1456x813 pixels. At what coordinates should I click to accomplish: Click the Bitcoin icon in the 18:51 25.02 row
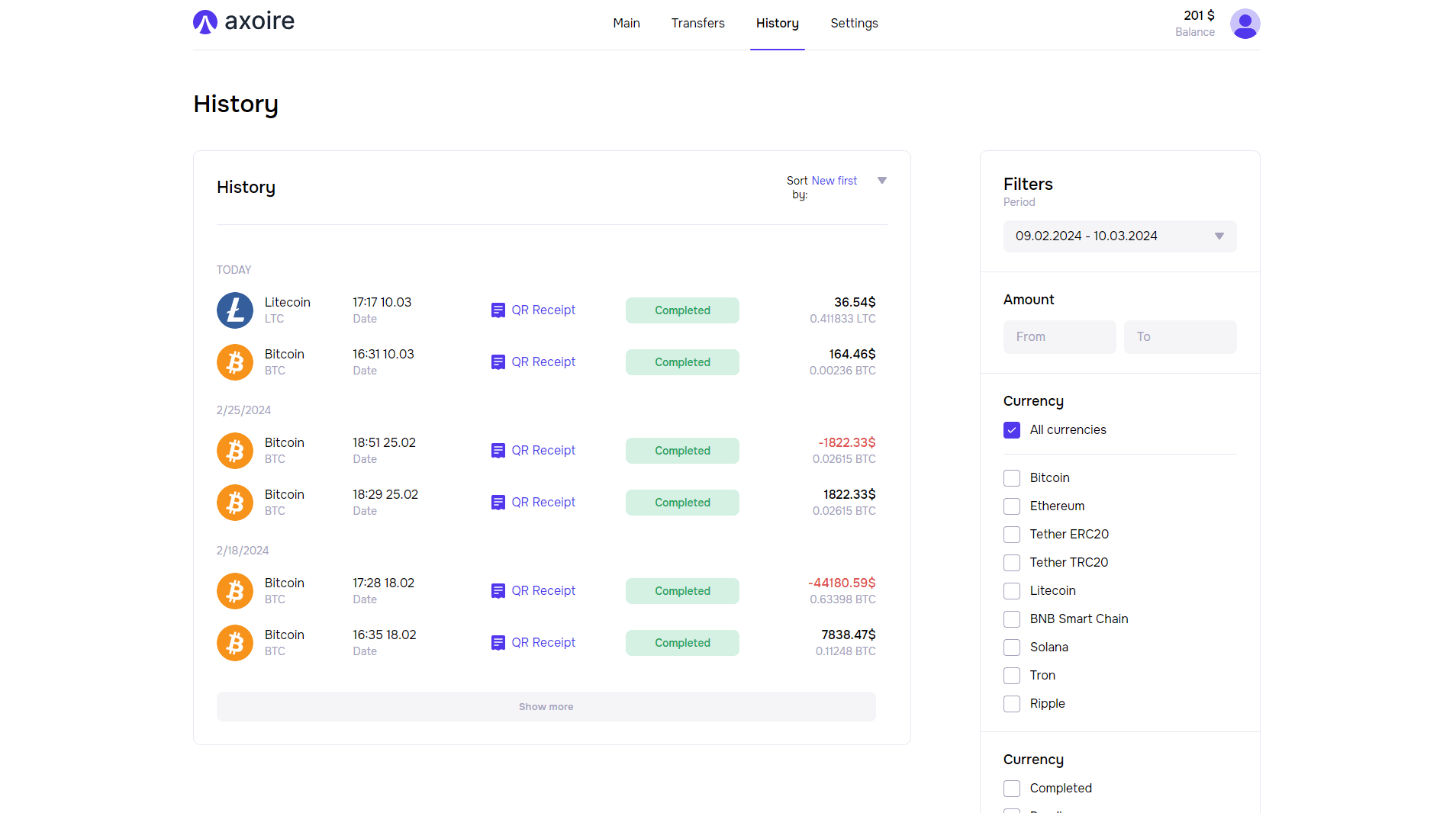[235, 451]
